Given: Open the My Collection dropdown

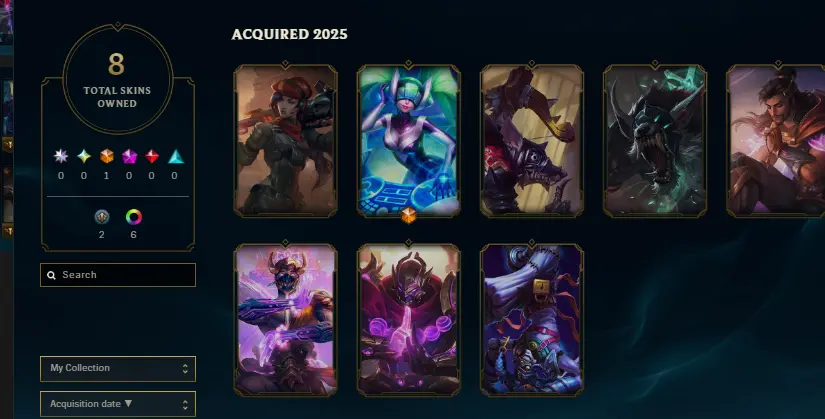Looking at the screenshot, I should (118, 368).
